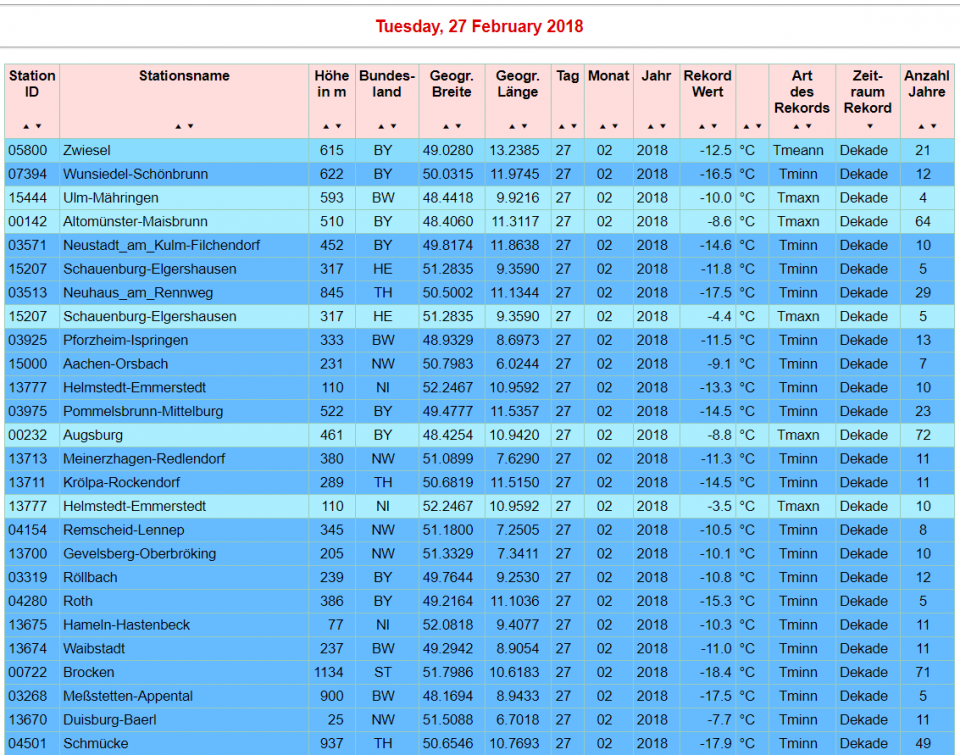Click the -17.9 record value for Schmücke
Image resolution: width=960 pixels, height=755 pixels.
(710, 743)
